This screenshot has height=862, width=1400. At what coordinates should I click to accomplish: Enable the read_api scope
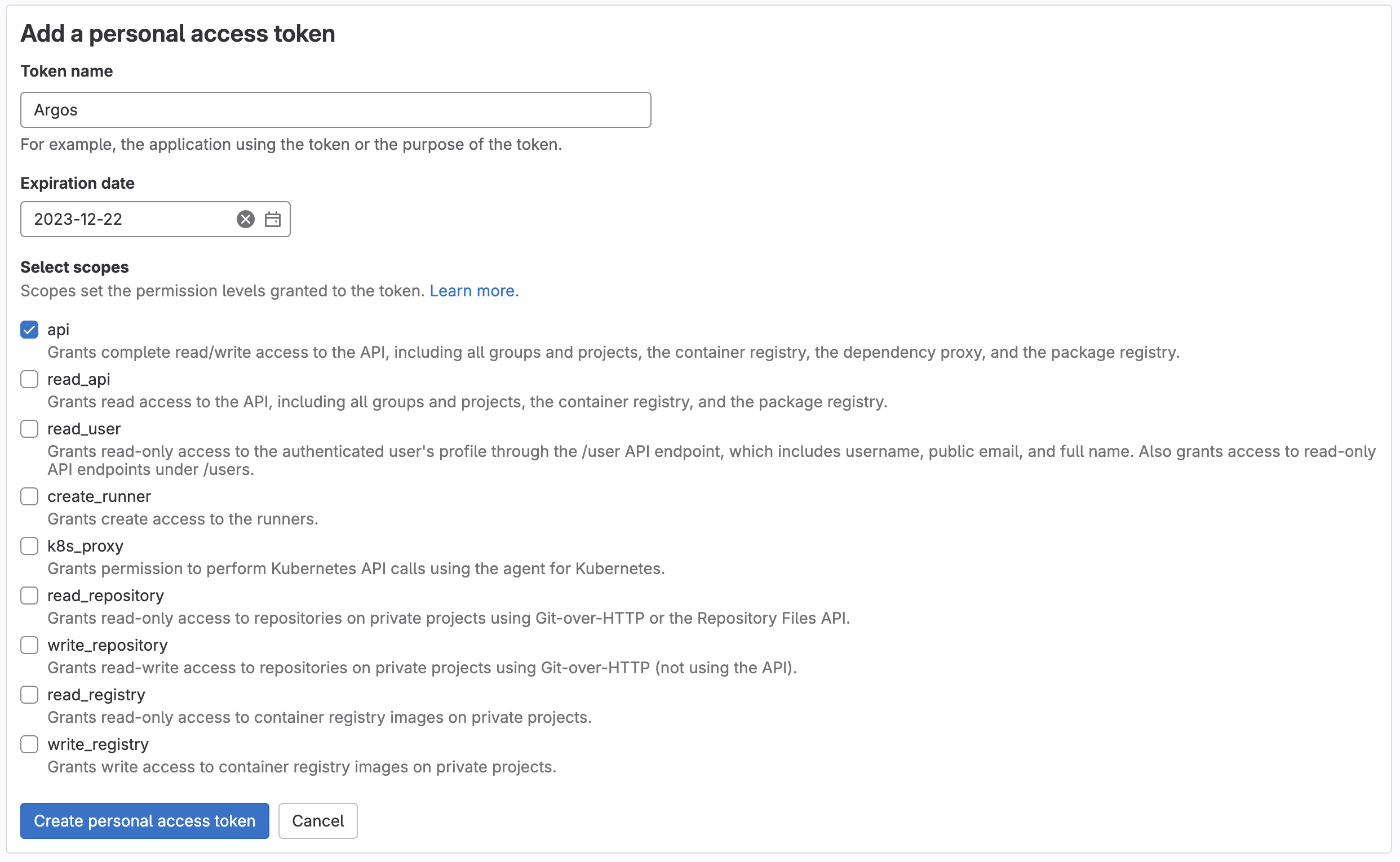[29, 379]
